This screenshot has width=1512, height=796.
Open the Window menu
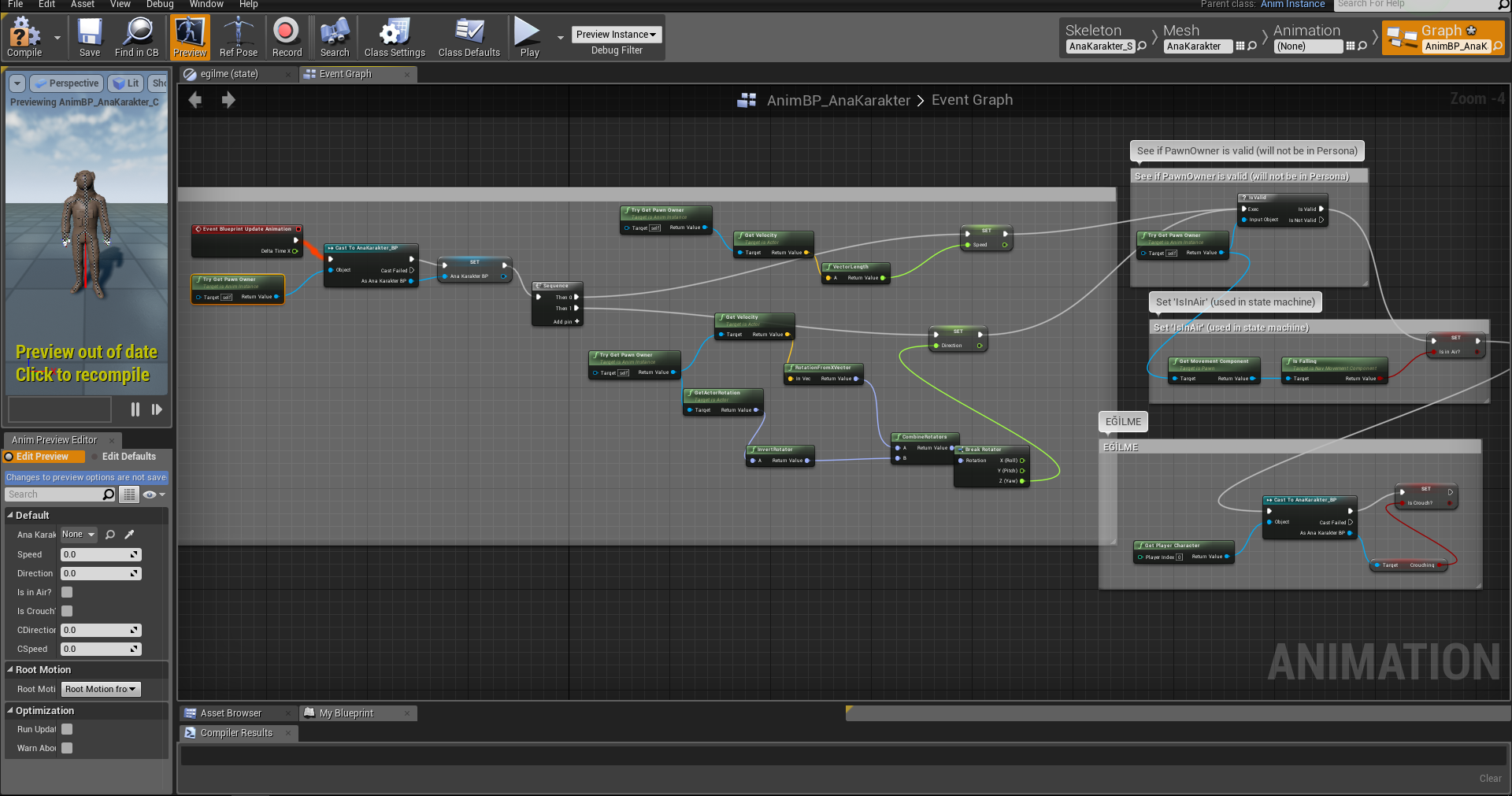(x=206, y=5)
